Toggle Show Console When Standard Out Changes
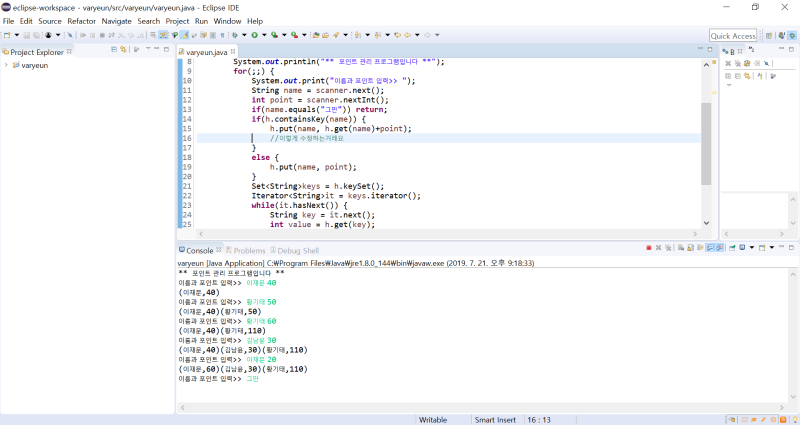Screen dimensions: 800x425 tap(710, 247)
